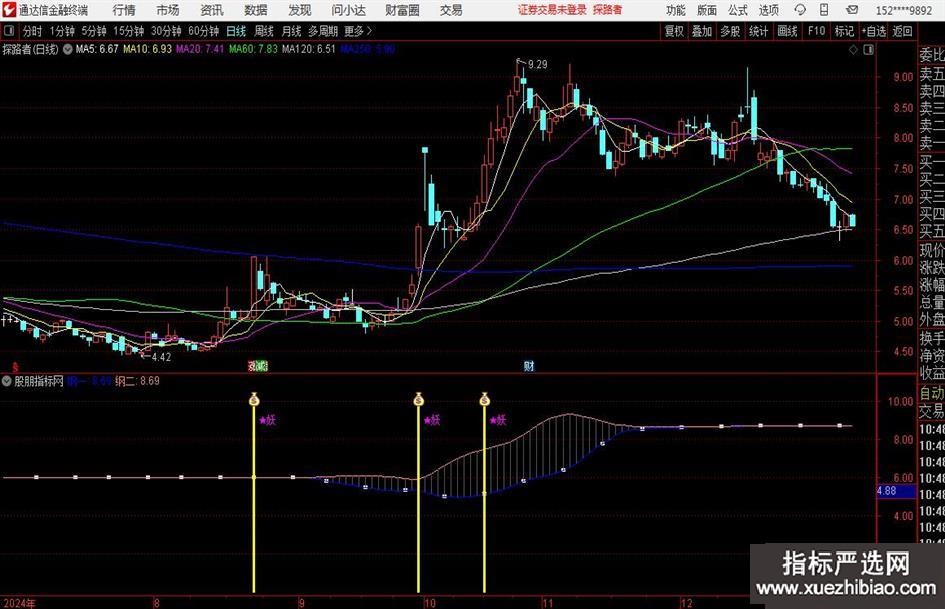Click the 4.42 low price label

(161, 357)
